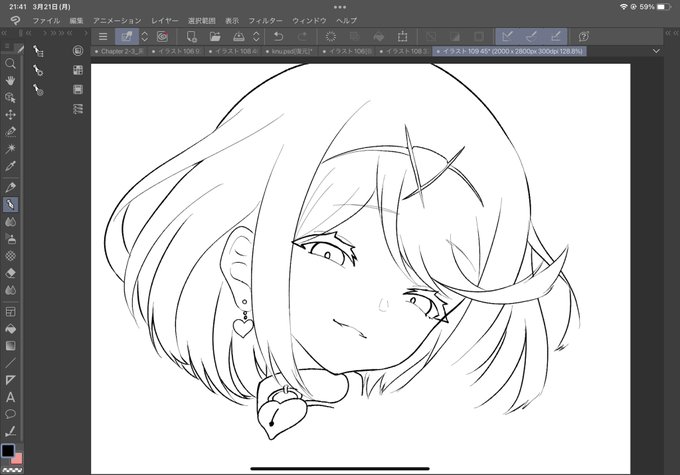Screen dimensions: 680x475
Task: Open the Clip Studio logo menu
Action: [15, 20]
